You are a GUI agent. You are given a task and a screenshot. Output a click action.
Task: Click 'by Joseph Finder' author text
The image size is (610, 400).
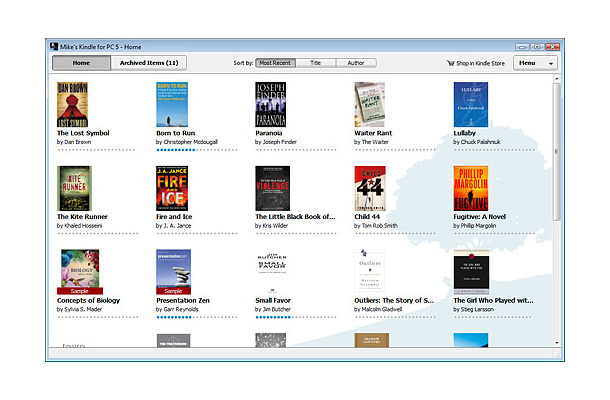276,142
